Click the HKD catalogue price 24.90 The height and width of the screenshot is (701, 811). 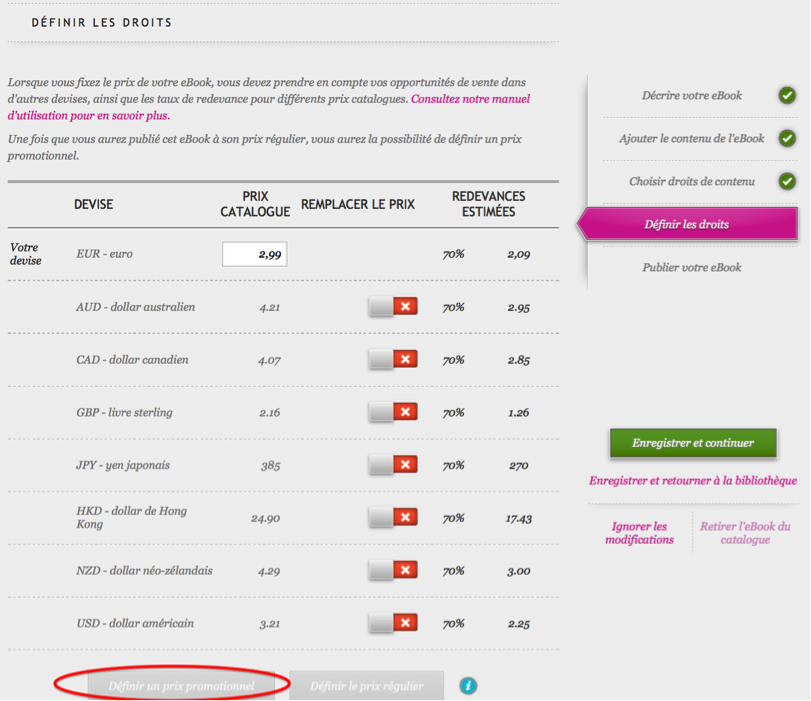pyautogui.click(x=265, y=518)
